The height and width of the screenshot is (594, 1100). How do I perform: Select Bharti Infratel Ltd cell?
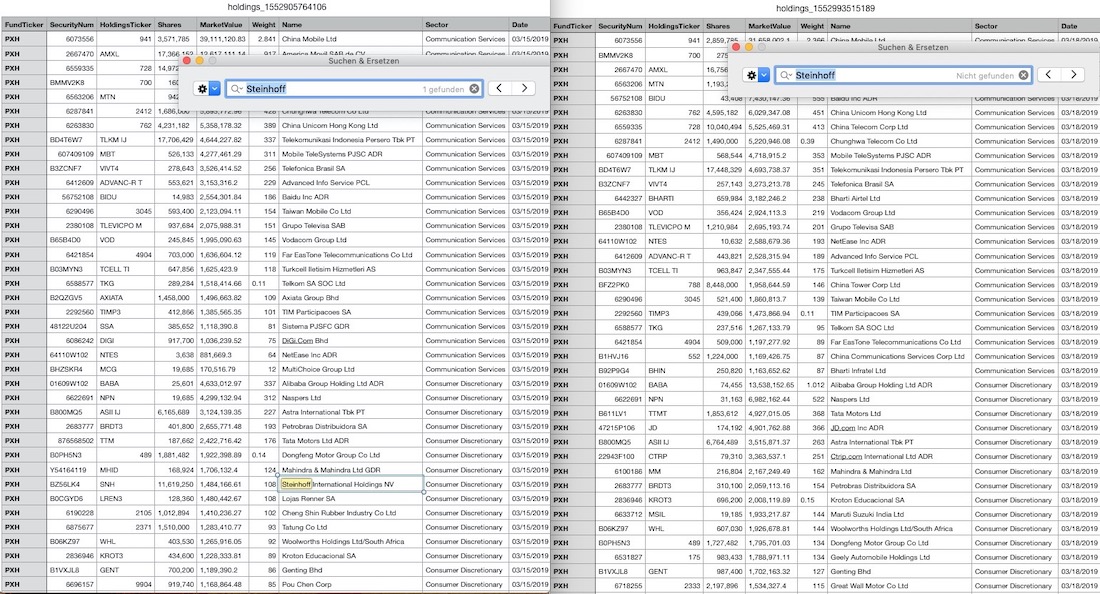899,370
